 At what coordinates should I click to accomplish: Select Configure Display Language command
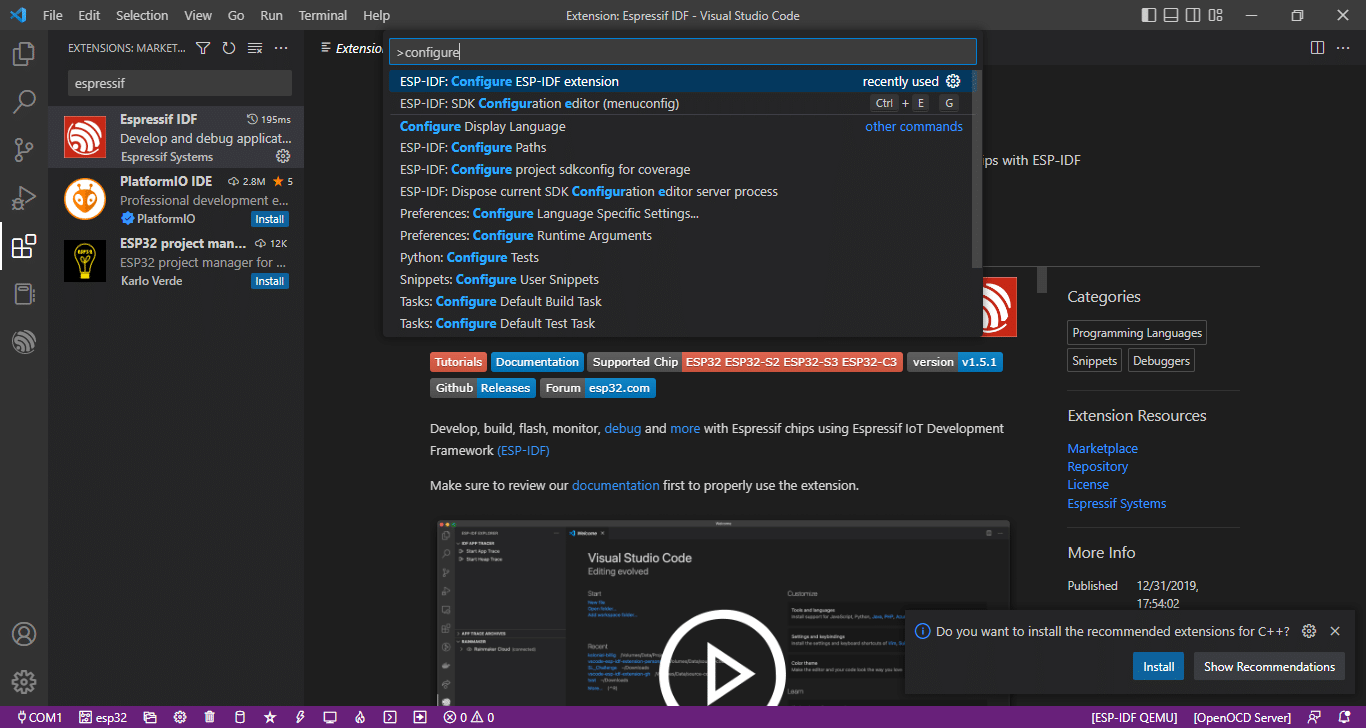679,126
